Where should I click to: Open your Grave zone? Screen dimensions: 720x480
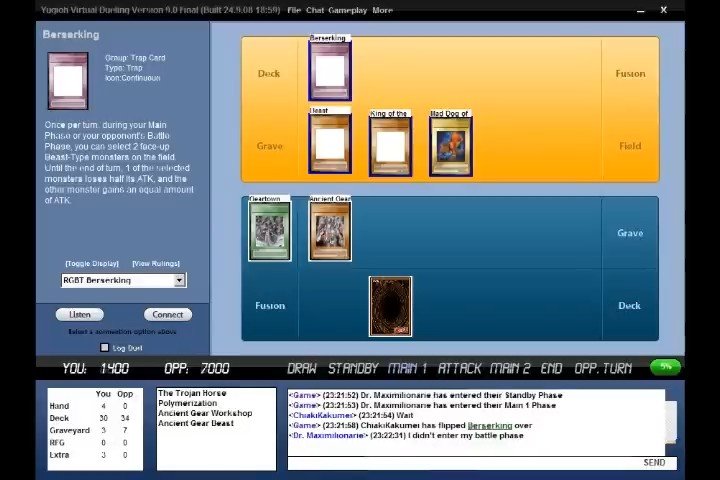click(630, 233)
